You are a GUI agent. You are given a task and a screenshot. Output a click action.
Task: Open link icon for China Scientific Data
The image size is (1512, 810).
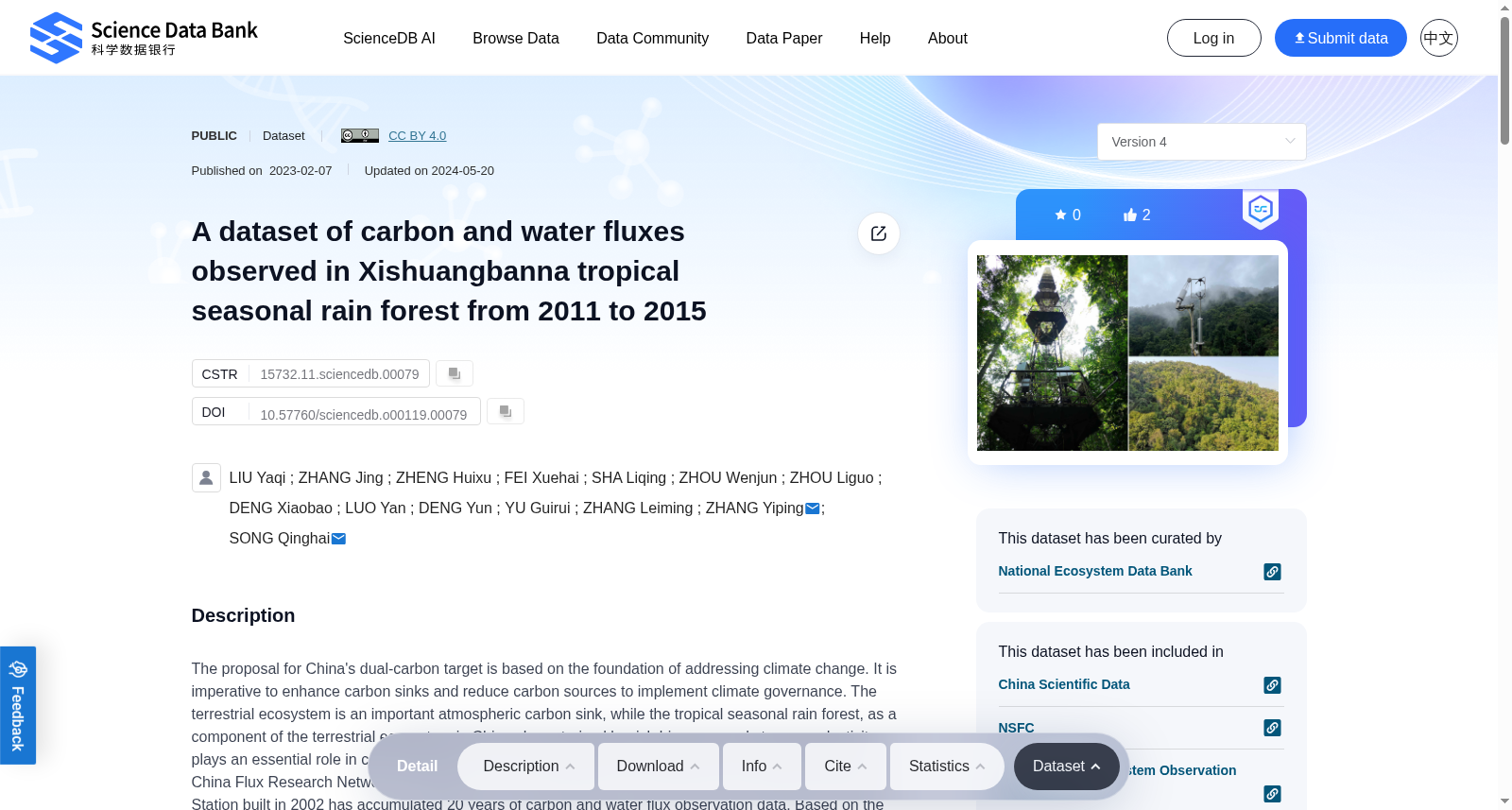[1272, 685]
